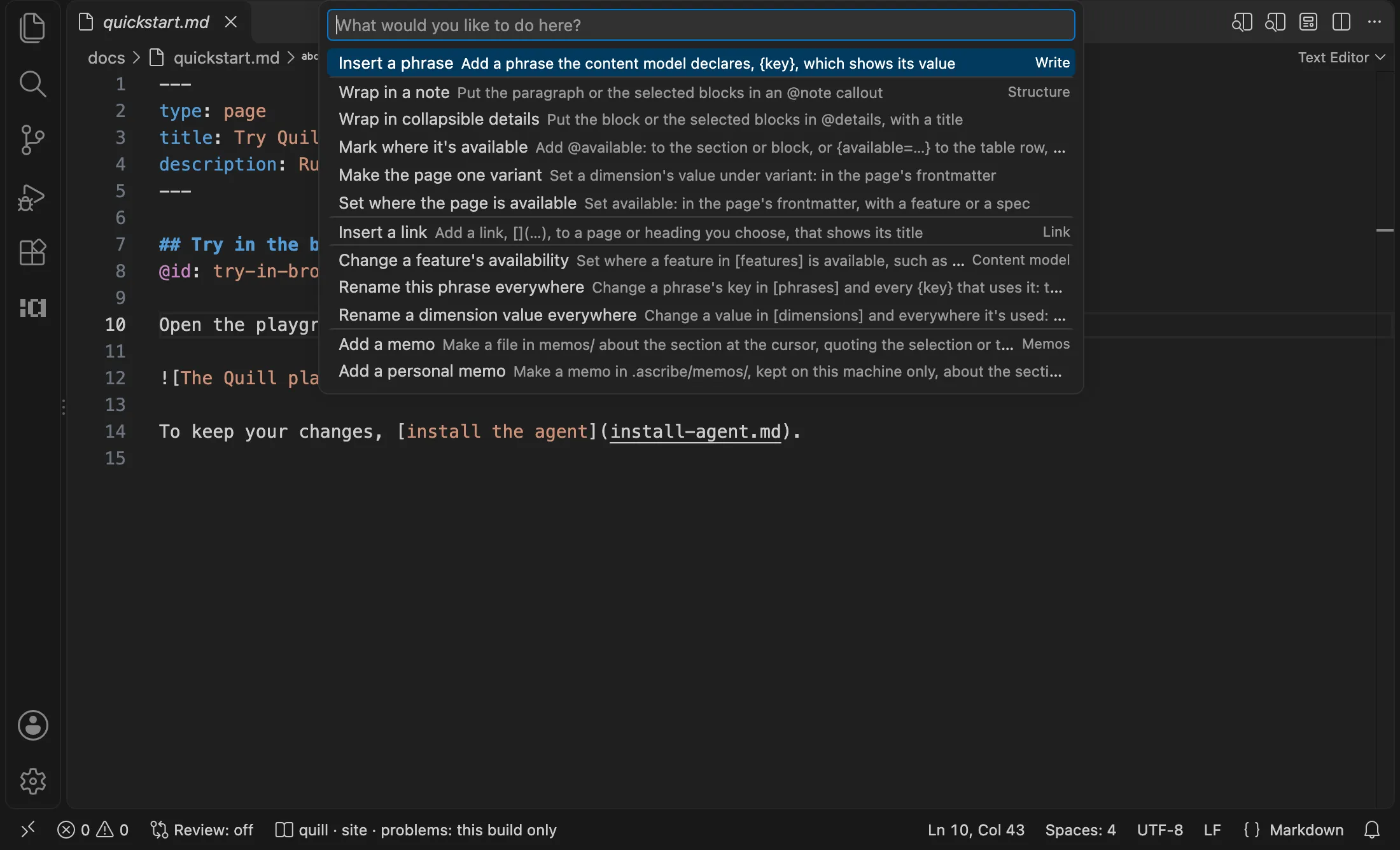Open the Manage settings gear

click(32, 781)
